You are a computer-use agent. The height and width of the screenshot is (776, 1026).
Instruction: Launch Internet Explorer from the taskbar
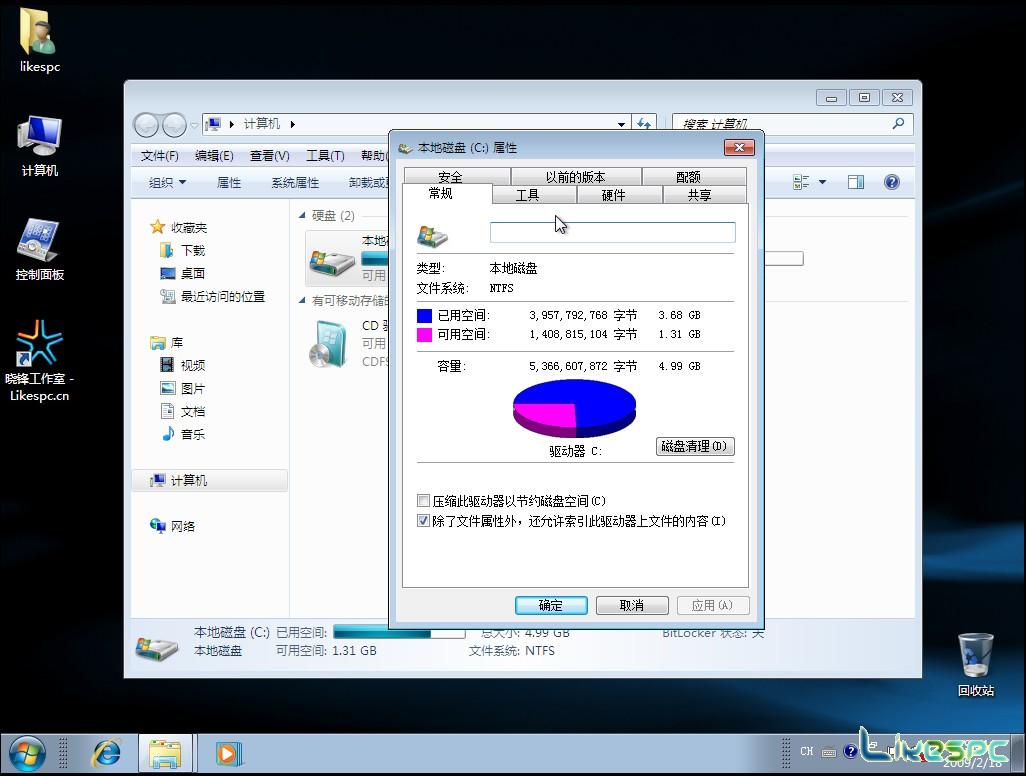pos(106,752)
